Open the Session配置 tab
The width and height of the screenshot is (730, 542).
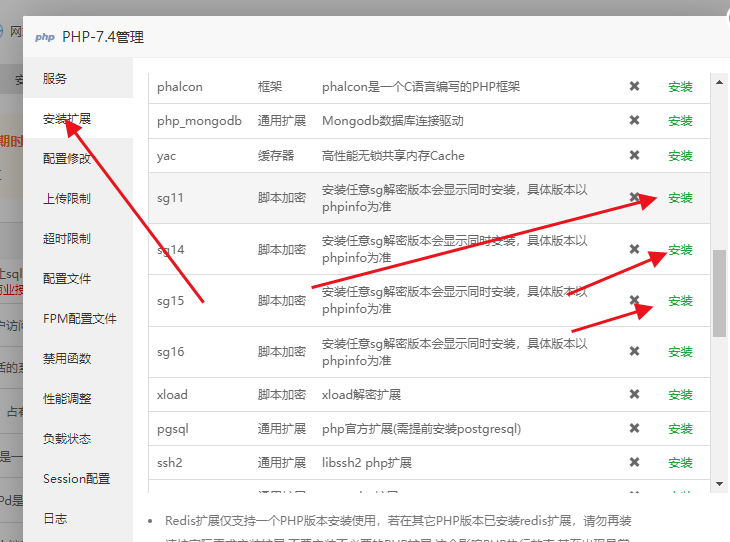tap(77, 478)
